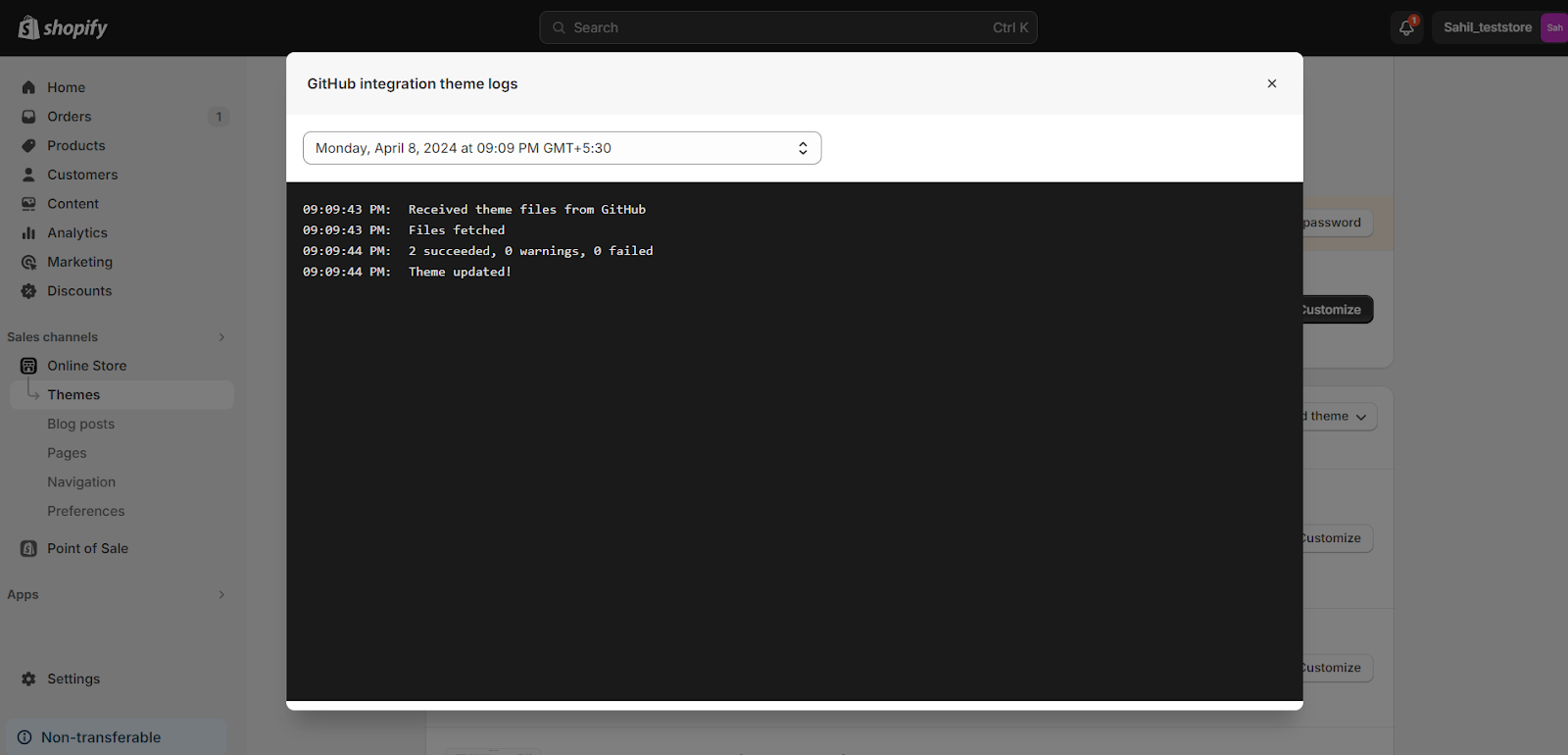The height and width of the screenshot is (755, 1568).
Task: Click the Products tag icon
Action: point(28,145)
